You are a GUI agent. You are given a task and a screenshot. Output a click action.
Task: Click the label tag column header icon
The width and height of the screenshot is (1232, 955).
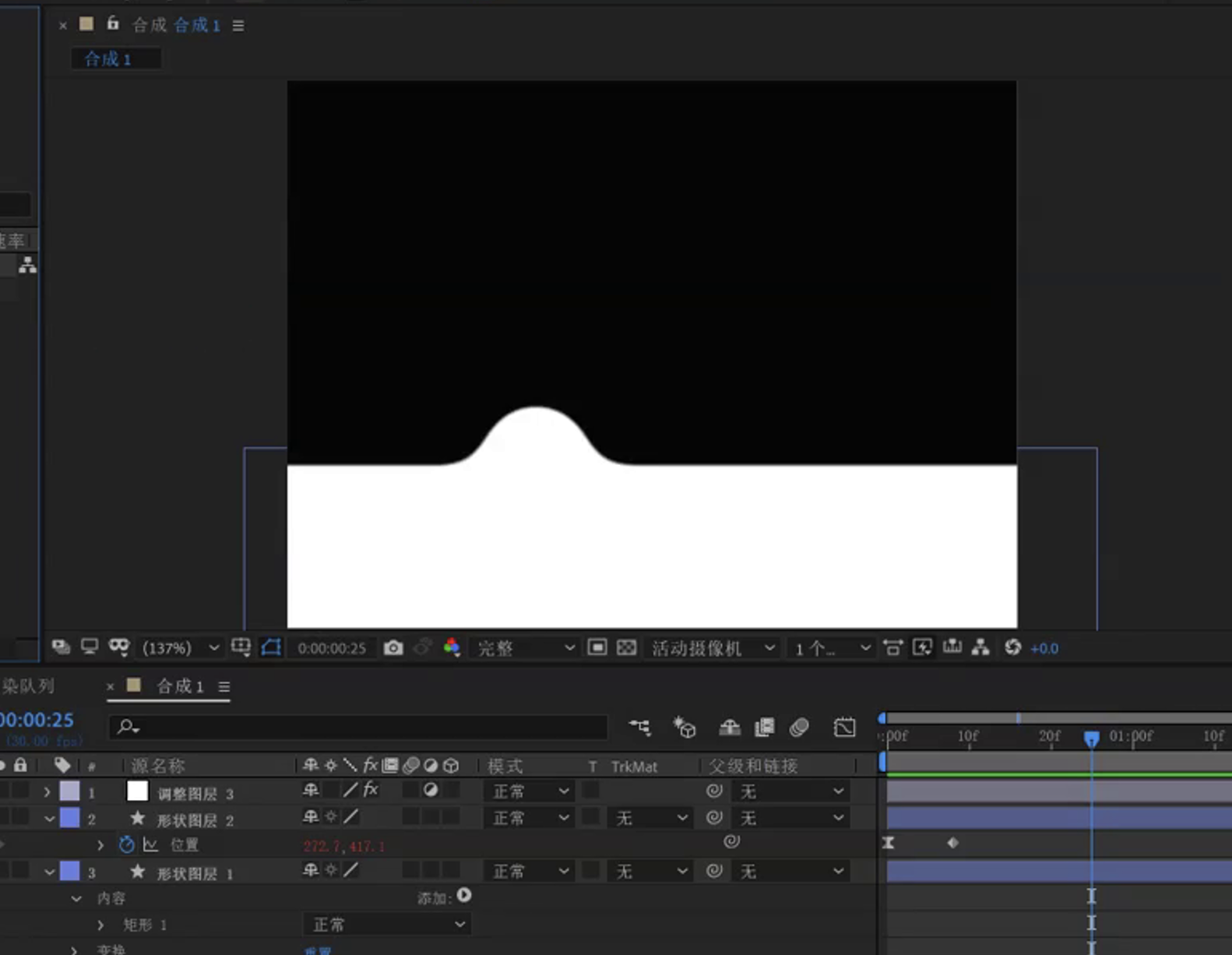pyautogui.click(x=62, y=765)
